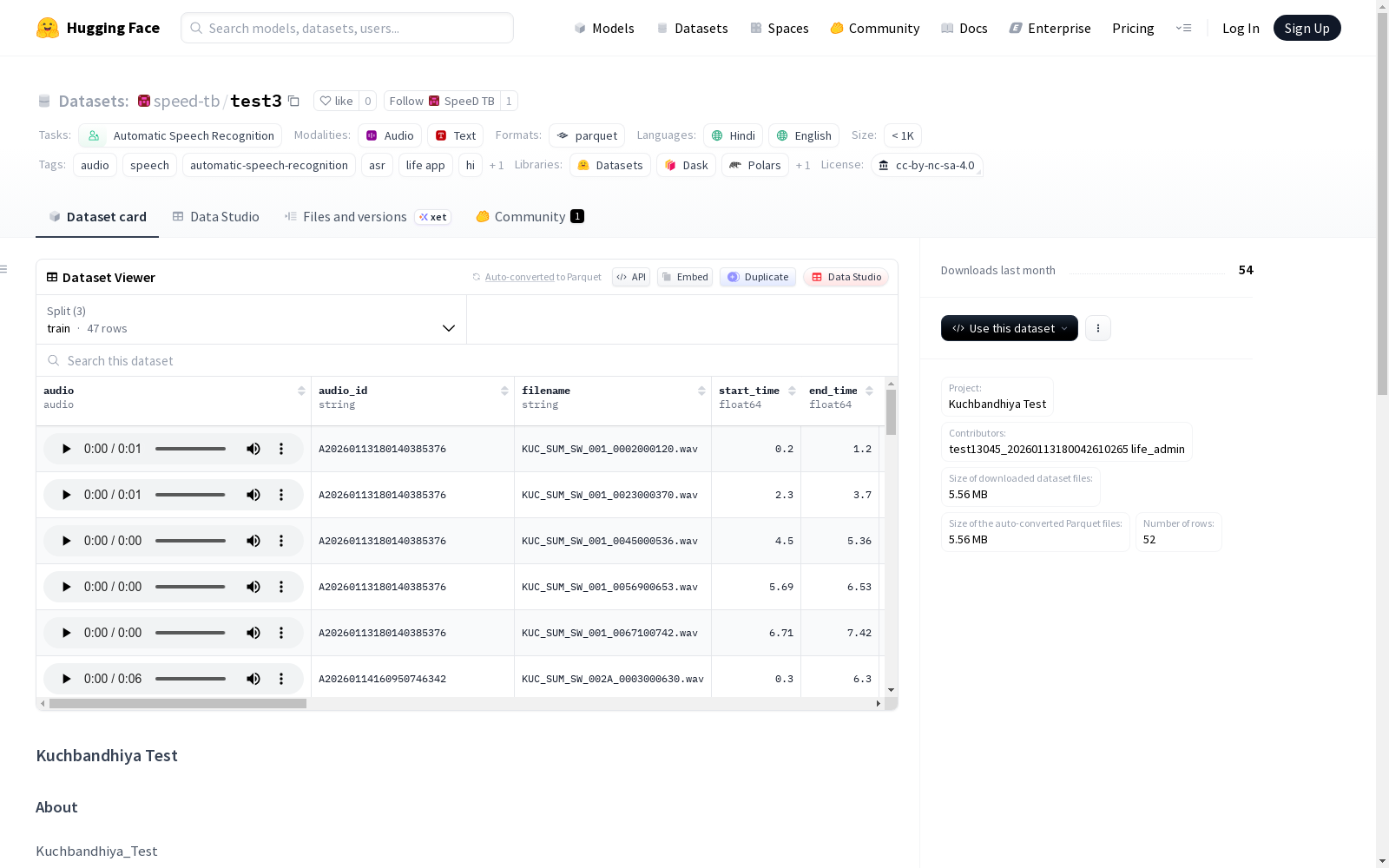
Task: Open audio options for KUC_SUM_SW_002A_0003000630.wav row
Action: tap(281, 679)
